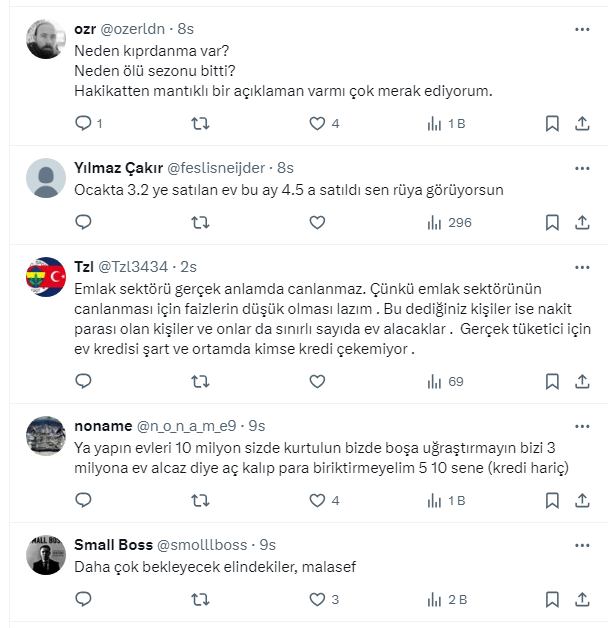The height and width of the screenshot is (628, 608).
Task: Bookmark the Tzl tweet
Action: coord(551,381)
